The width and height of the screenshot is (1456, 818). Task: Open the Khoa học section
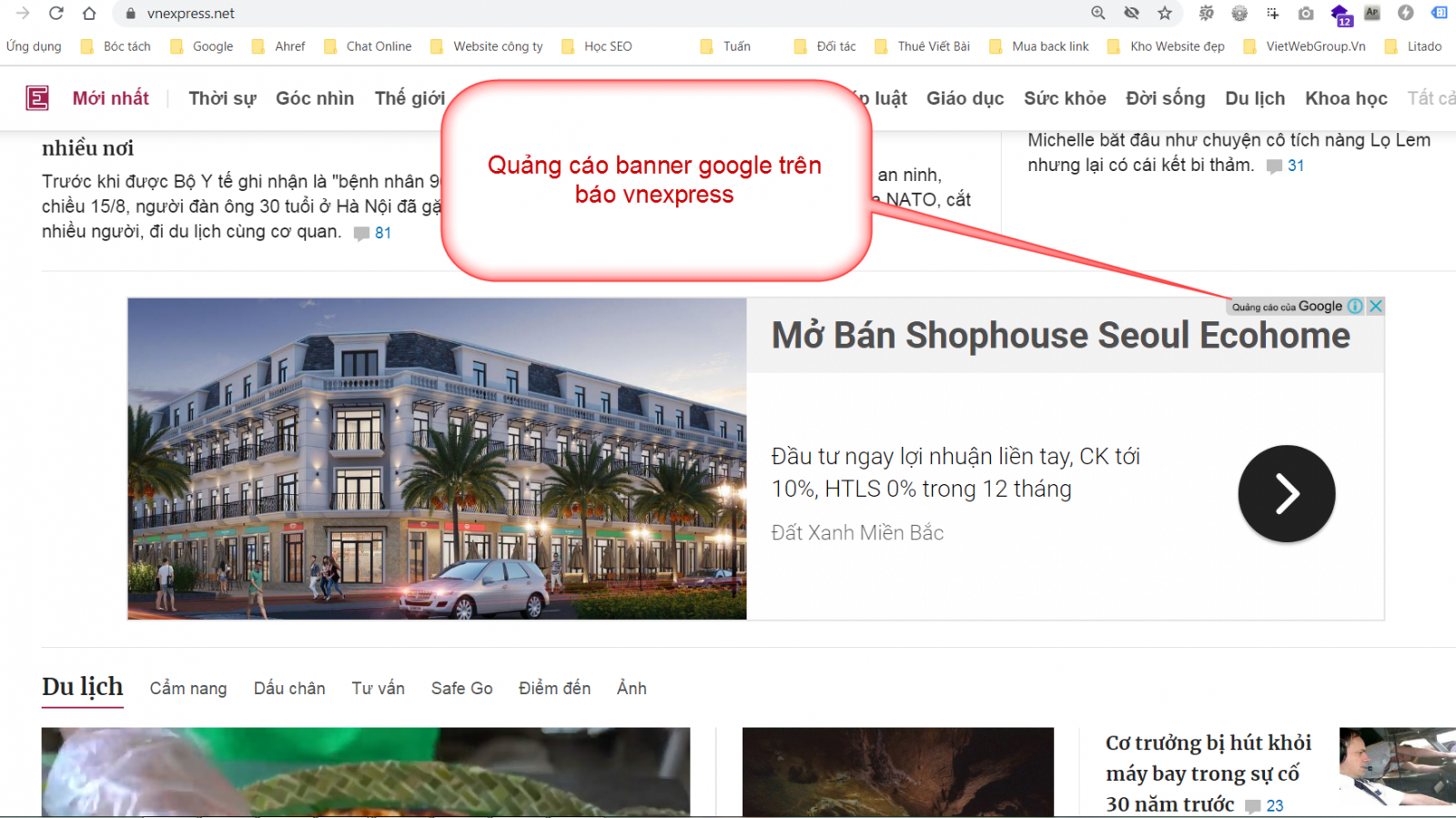(x=1346, y=98)
